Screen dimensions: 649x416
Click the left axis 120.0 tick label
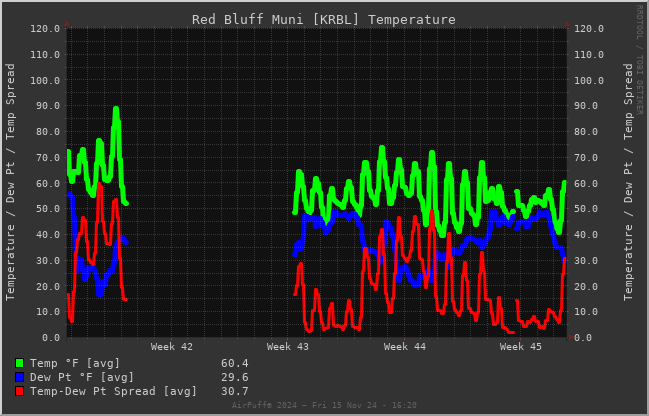[45, 29]
